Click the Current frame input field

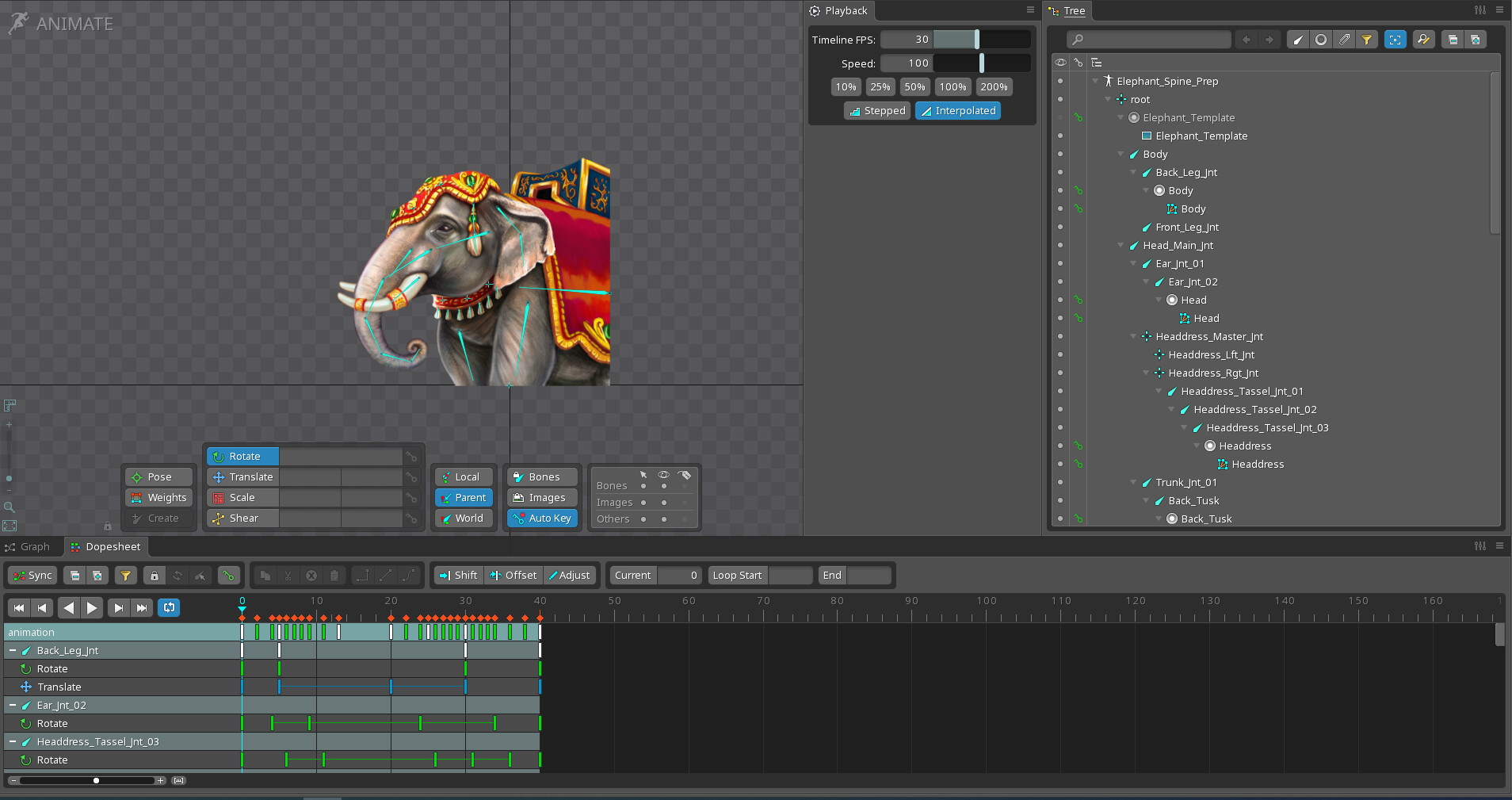[x=676, y=575]
